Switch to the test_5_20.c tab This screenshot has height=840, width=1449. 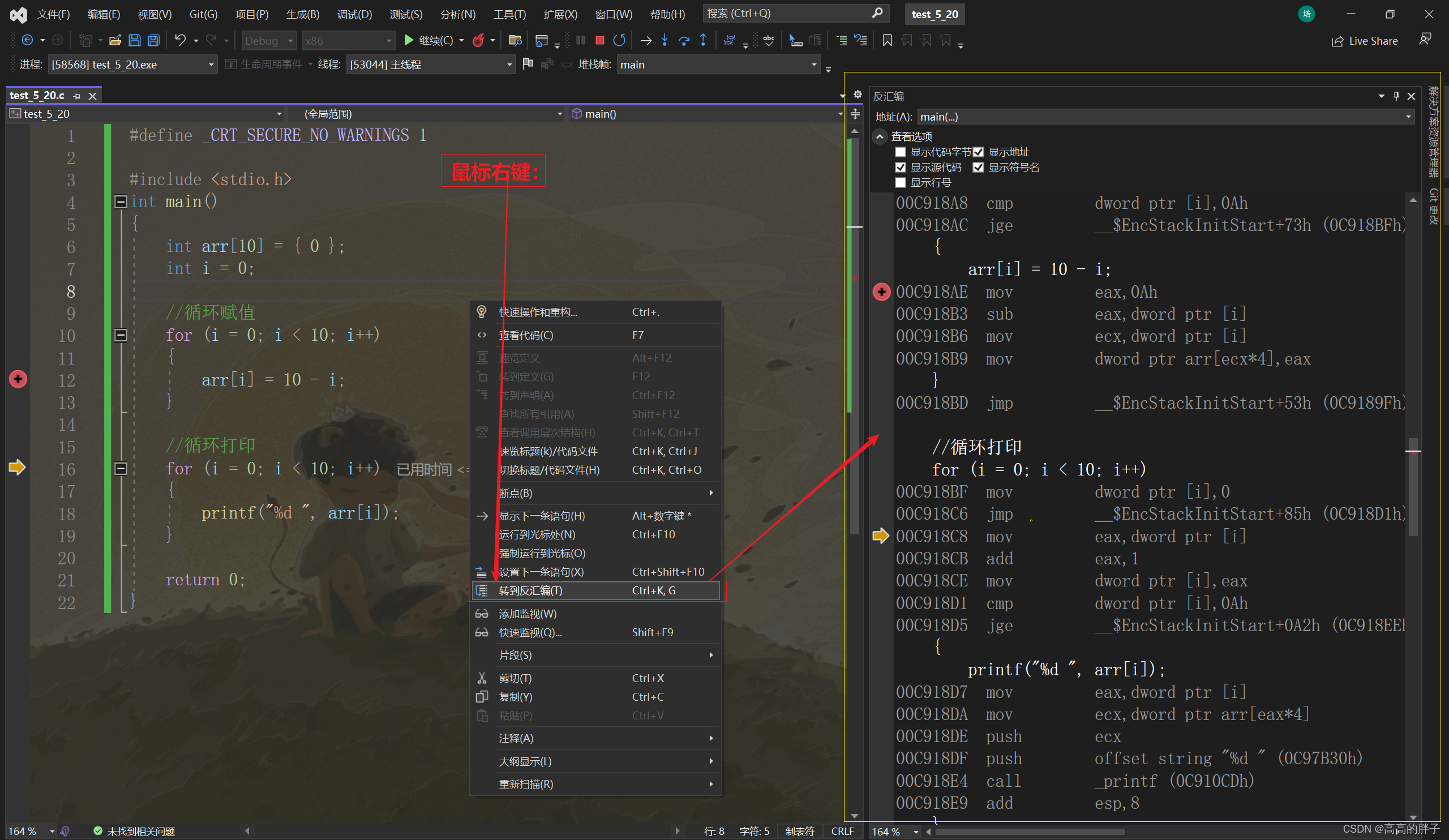pyautogui.click(x=37, y=96)
